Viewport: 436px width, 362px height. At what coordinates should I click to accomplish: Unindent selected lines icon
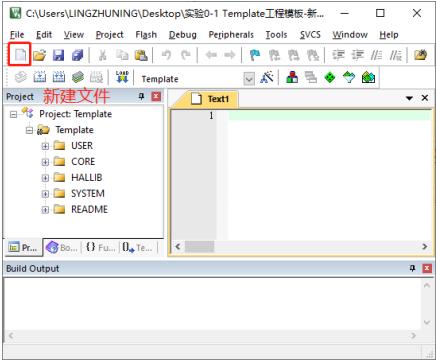(358, 55)
